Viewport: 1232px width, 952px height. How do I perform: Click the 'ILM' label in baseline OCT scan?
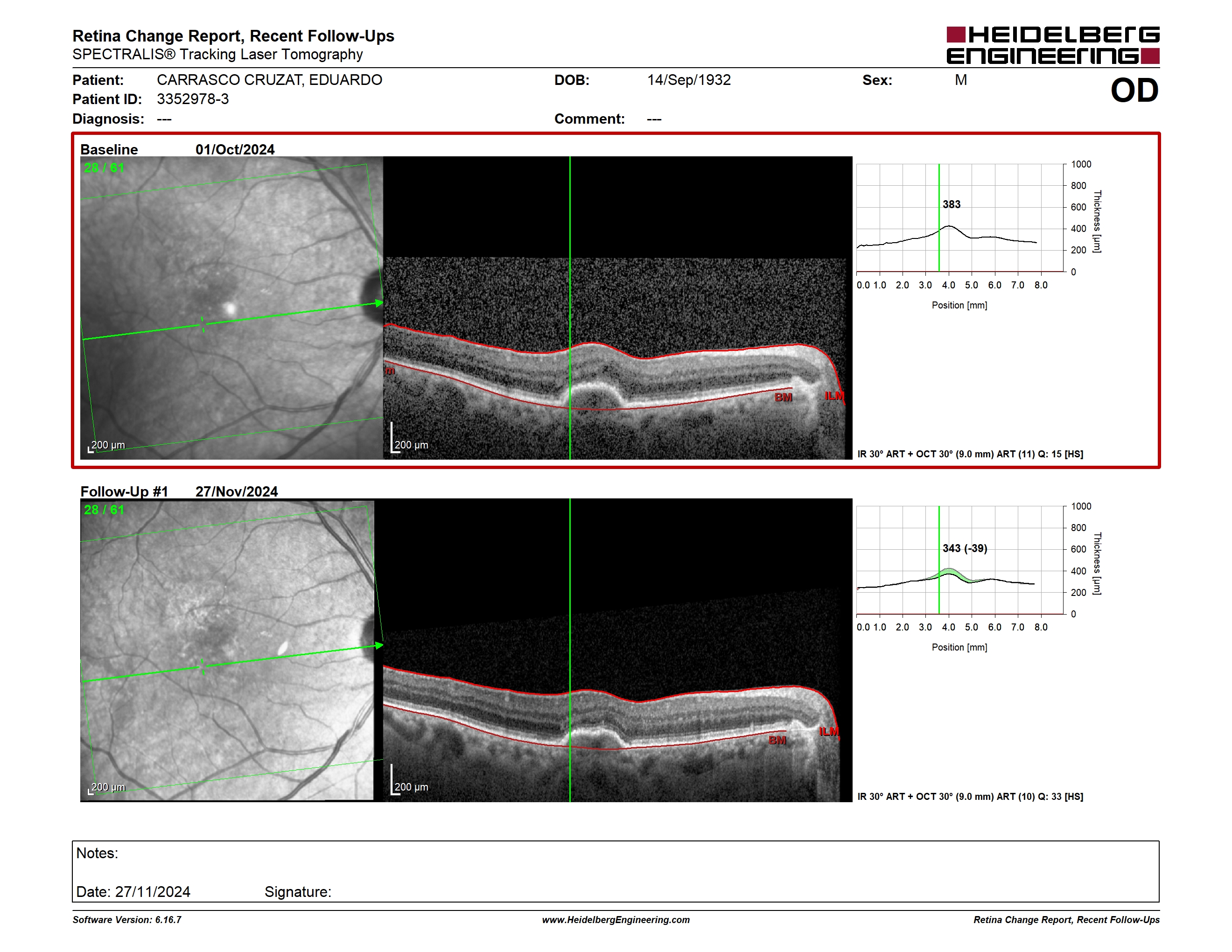(834, 396)
